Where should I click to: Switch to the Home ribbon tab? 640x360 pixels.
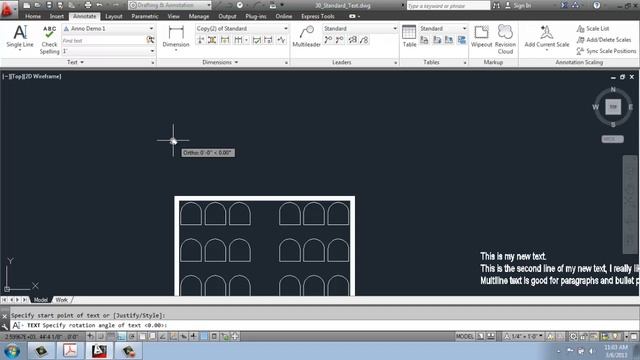(x=33, y=16)
